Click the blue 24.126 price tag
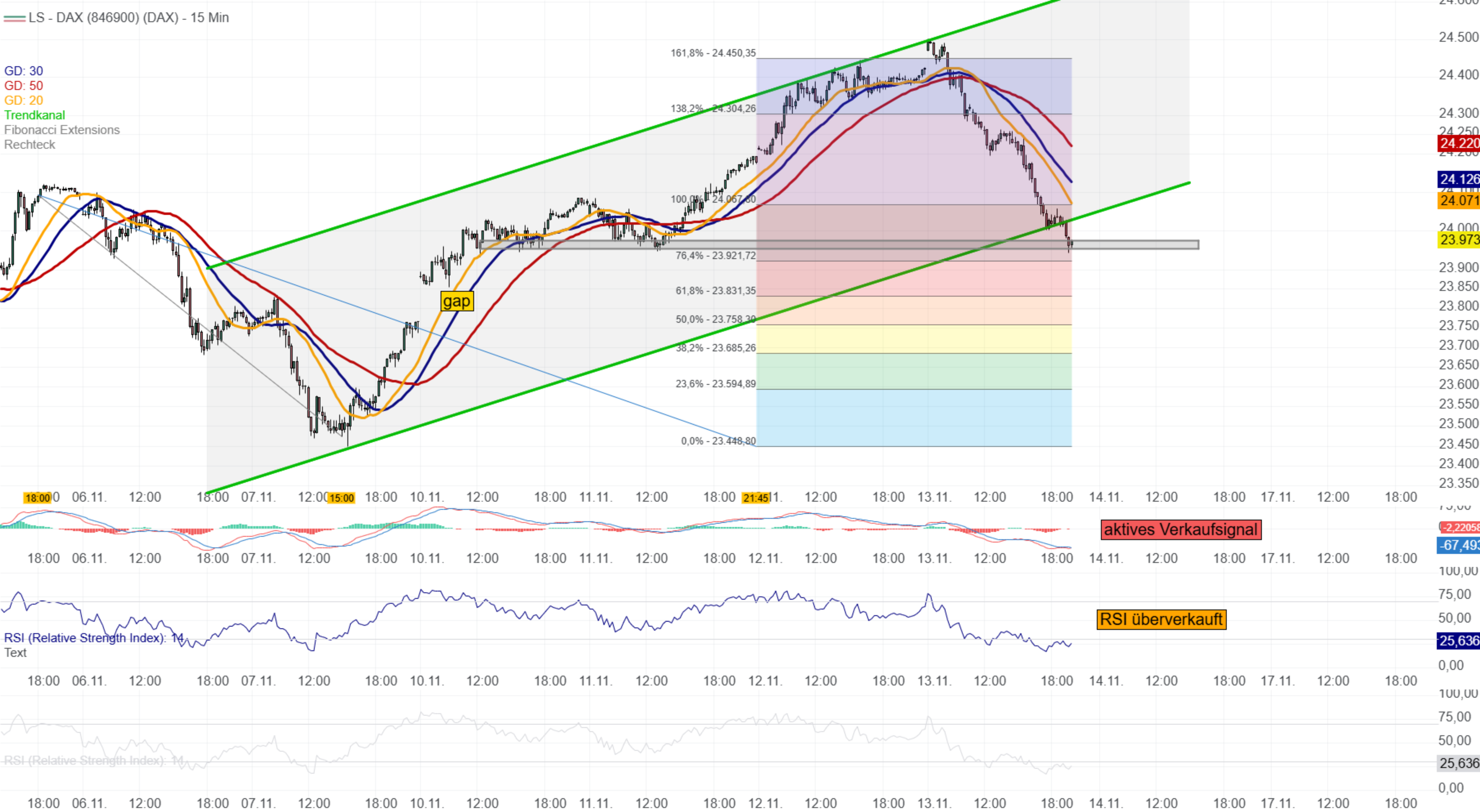The width and height of the screenshot is (1480, 812). coord(1459,179)
